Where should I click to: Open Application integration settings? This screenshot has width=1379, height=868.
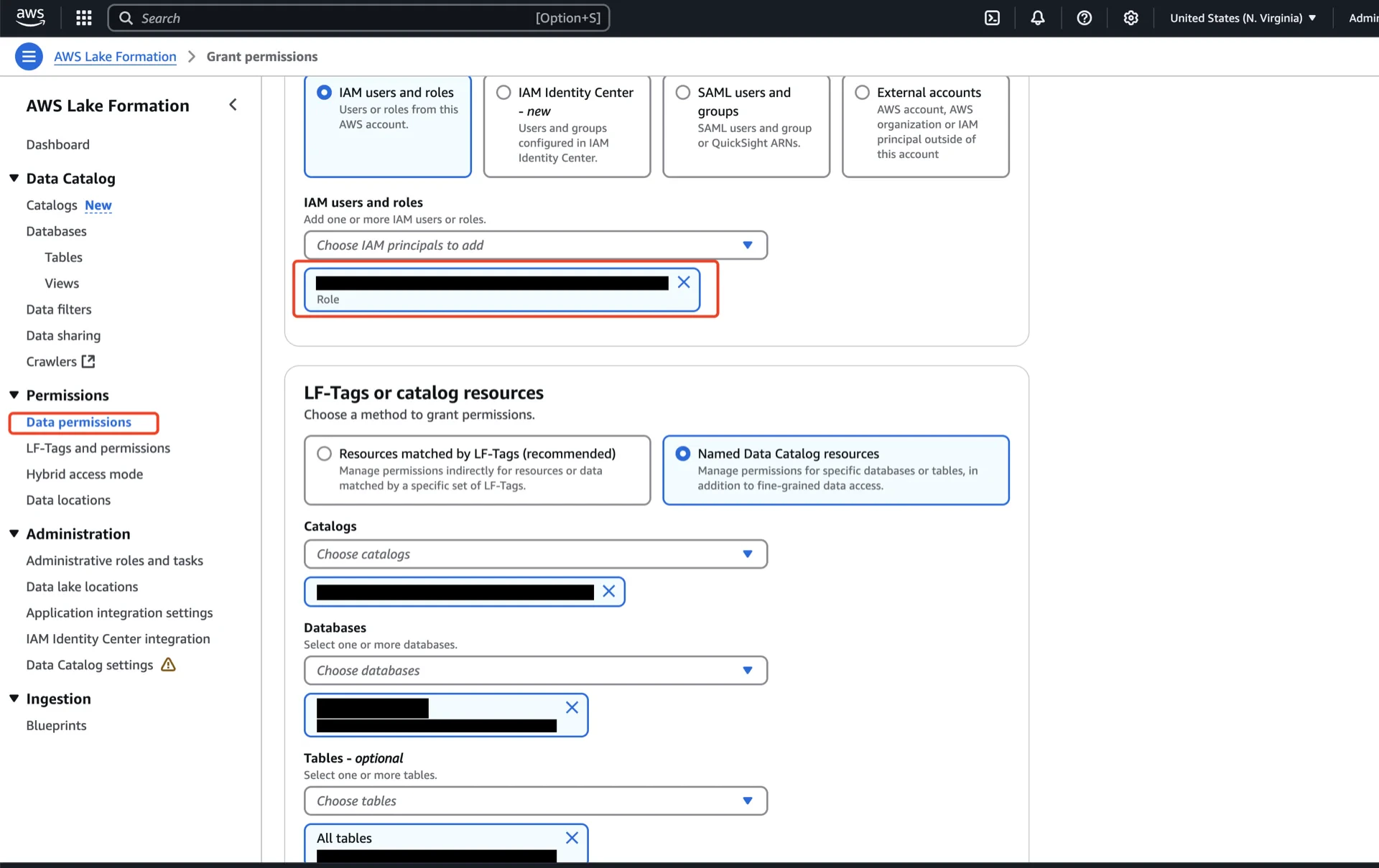click(x=119, y=612)
